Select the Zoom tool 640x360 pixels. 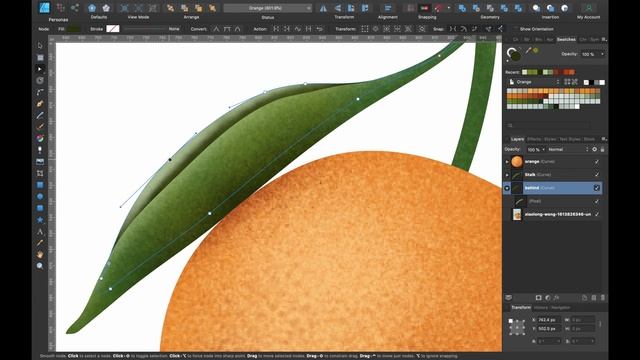(40, 266)
